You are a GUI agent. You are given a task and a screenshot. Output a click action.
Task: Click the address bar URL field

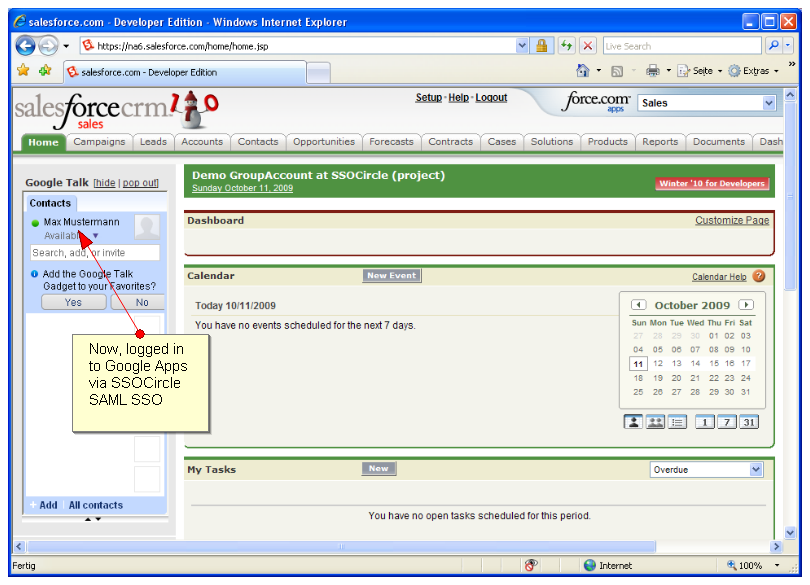298,46
